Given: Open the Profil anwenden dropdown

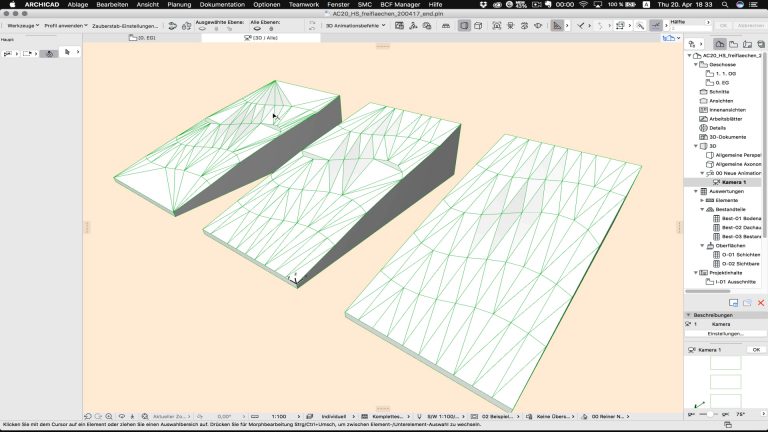Looking at the screenshot, I should (66, 25).
